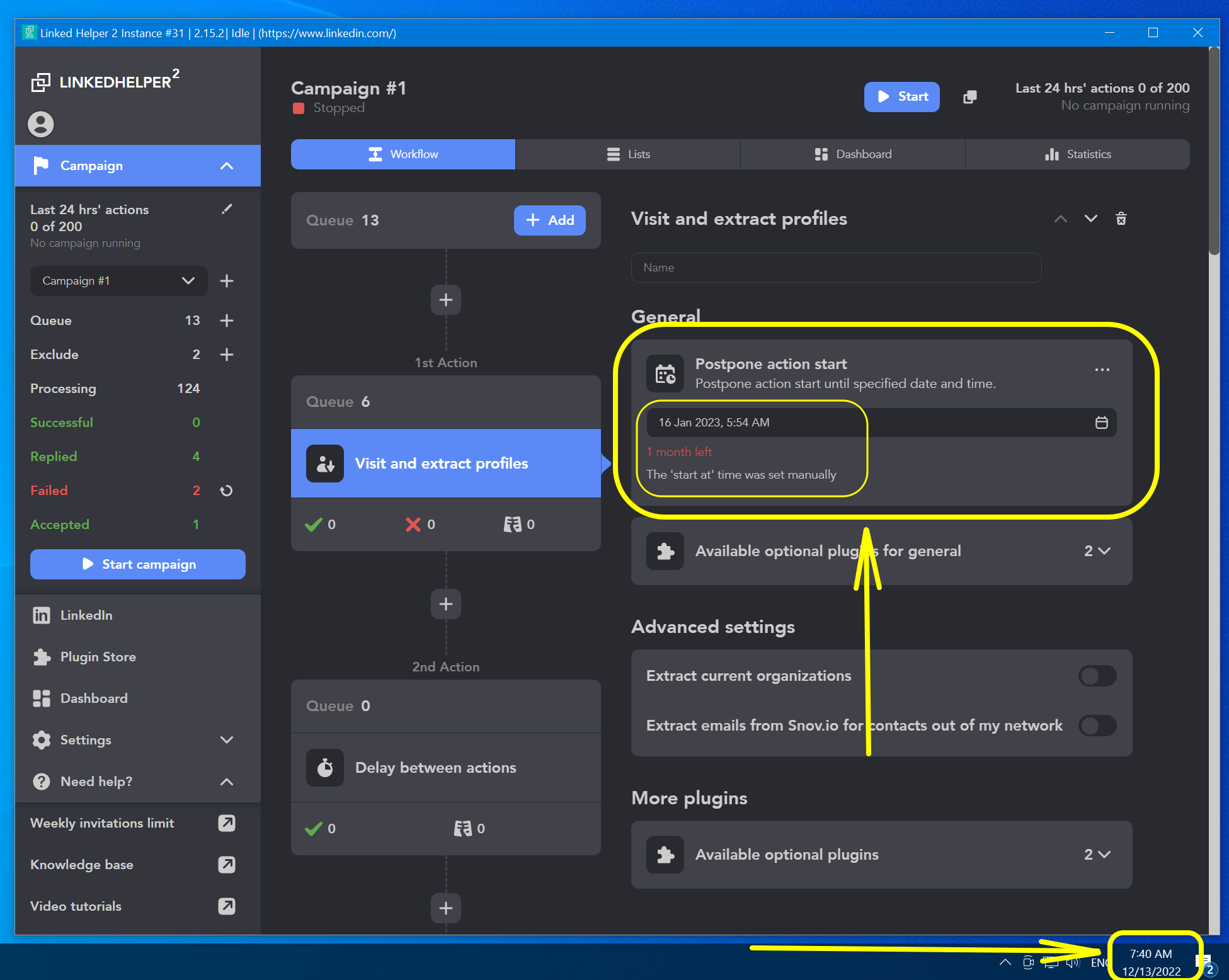Screen dimensions: 1229x980
Task: Retry failed profiles with reload icon
Action: 227,491
